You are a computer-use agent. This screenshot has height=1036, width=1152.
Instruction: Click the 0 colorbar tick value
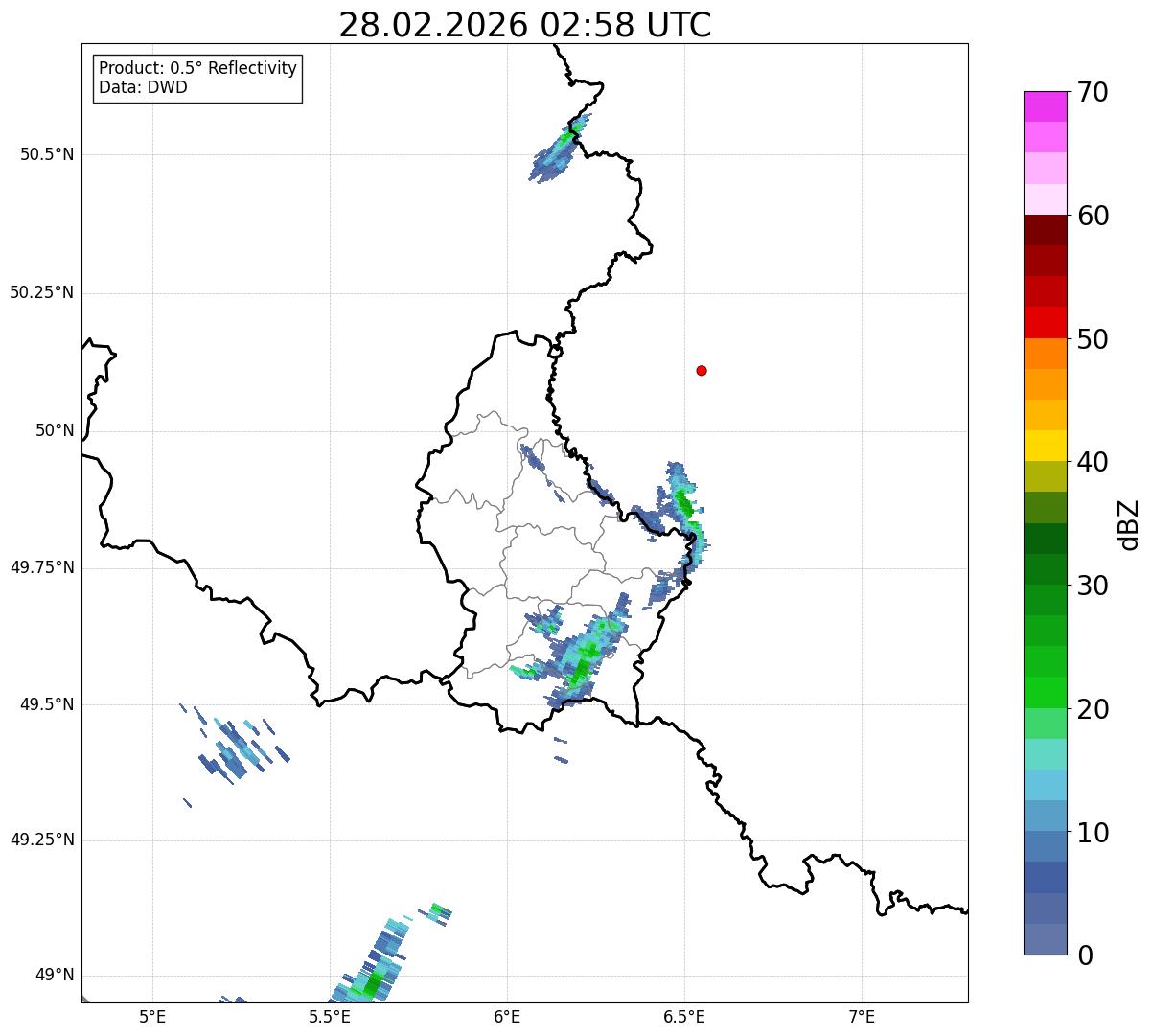1085,955
